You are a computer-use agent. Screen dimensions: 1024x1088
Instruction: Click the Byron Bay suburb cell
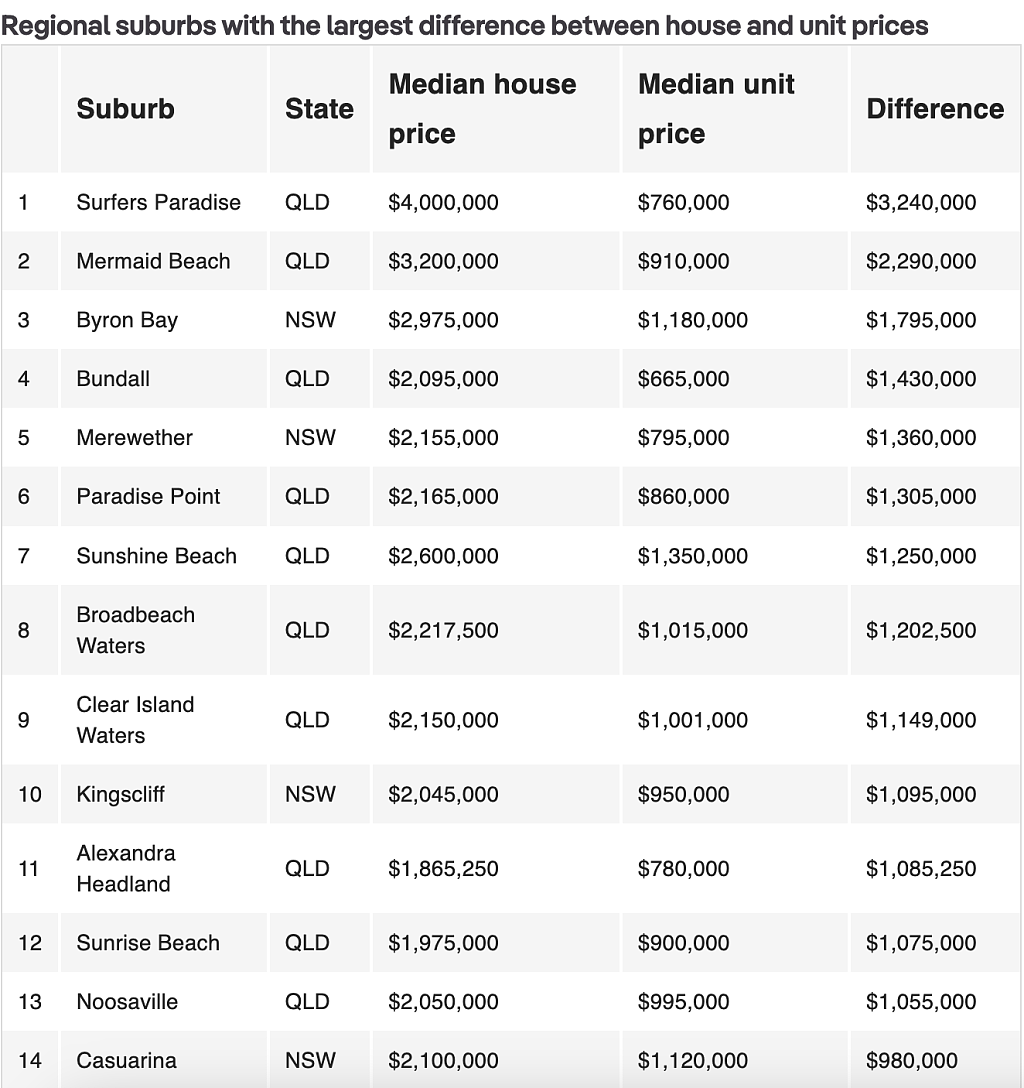(x=127, y=320)
